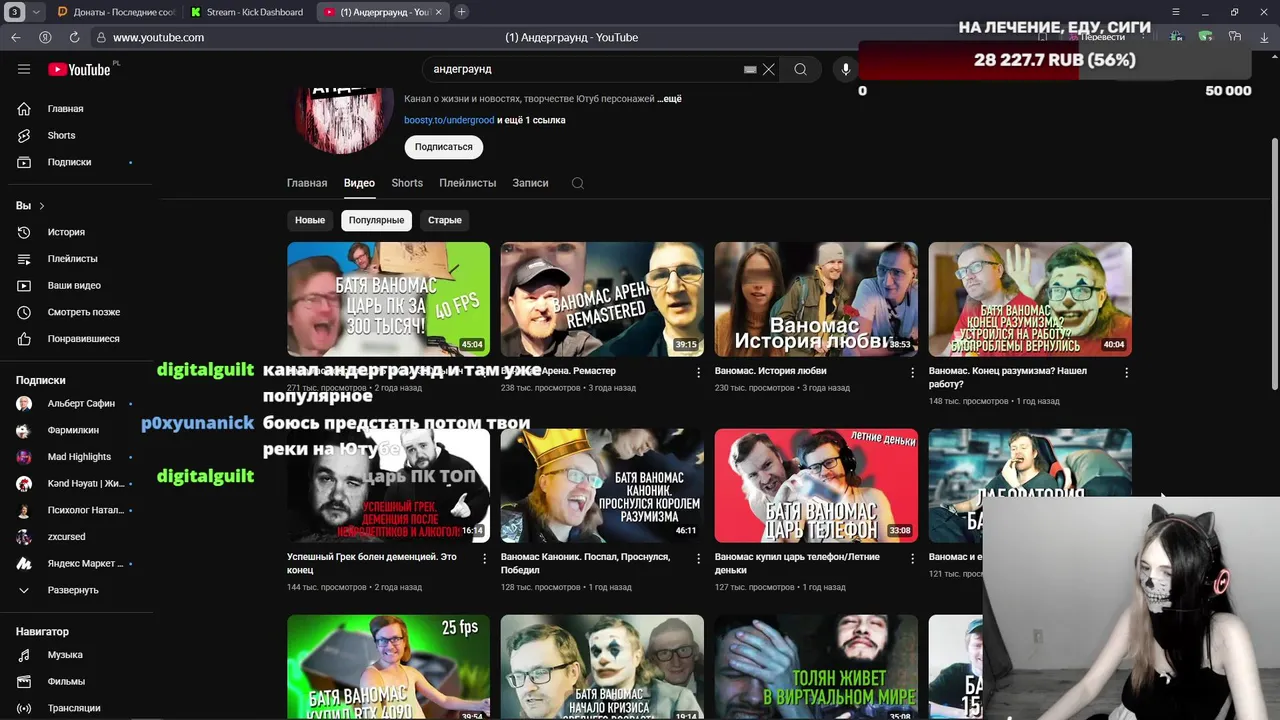Open options menu for Ваномас Каноник video
1280x720 pixels.
(698, 558)
